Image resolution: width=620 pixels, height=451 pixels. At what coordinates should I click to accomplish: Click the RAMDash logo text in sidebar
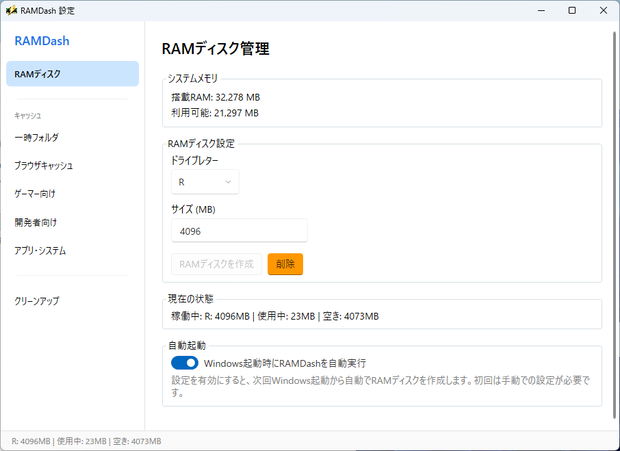pos(42,41)
